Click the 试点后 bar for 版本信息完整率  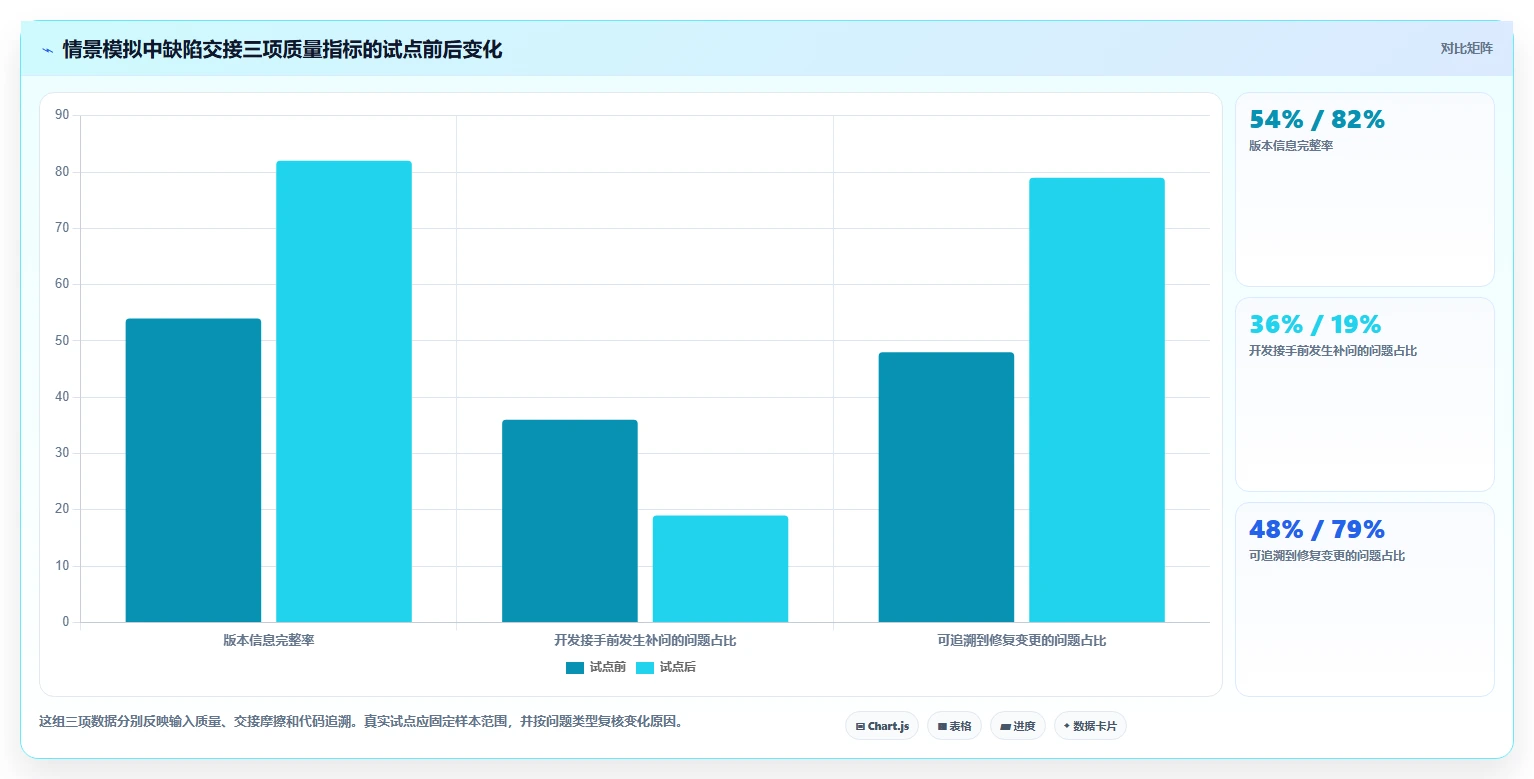(344, 391)
